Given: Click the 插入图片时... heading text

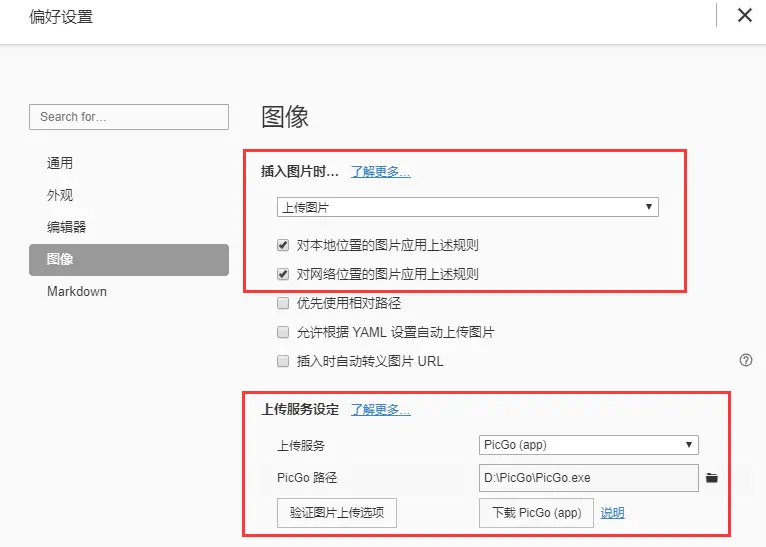Looking at the screenshot, I should click(x=300, y=172).
